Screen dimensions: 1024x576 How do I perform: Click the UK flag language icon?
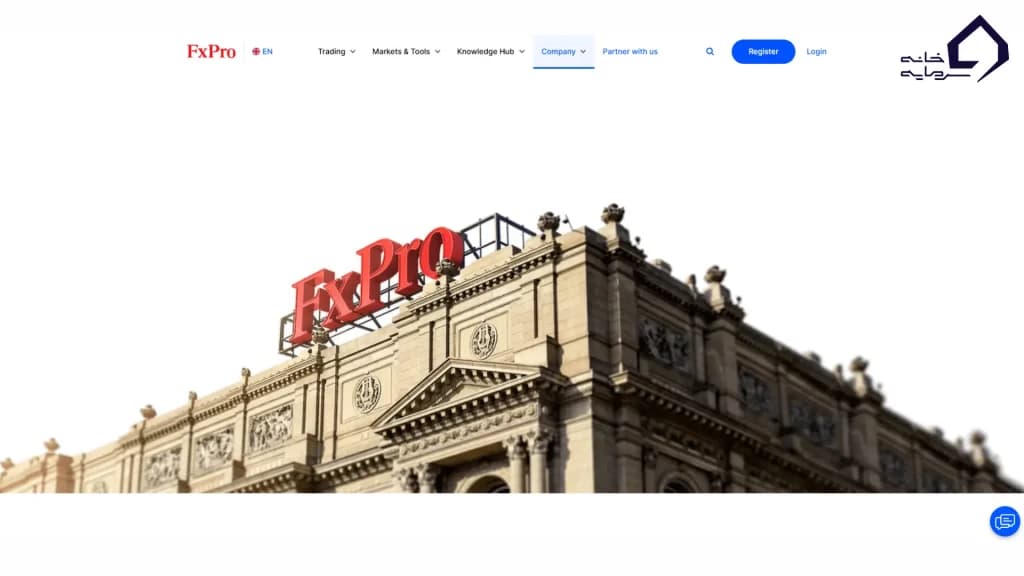point(256,52)
